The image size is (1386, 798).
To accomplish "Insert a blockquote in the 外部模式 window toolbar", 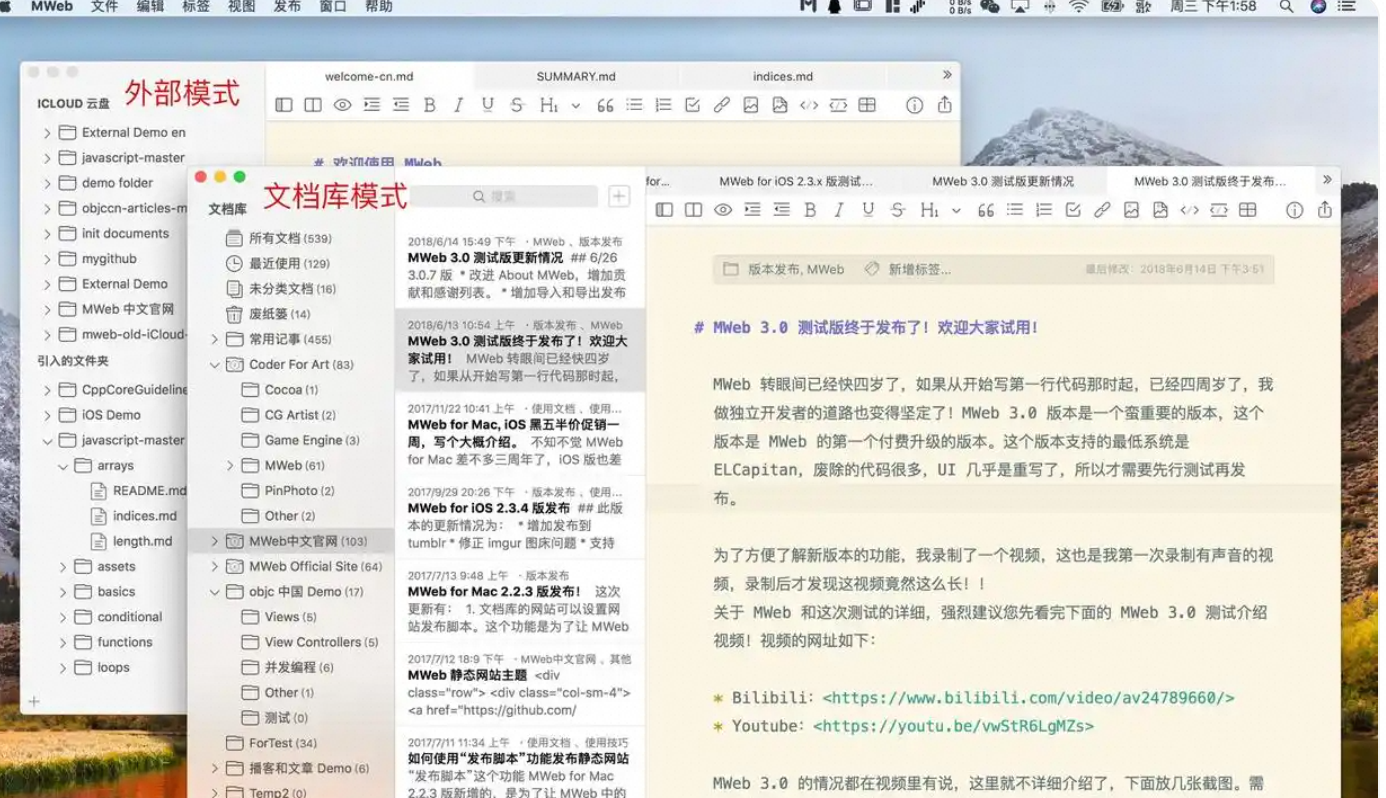I will [x=605, y=105].
